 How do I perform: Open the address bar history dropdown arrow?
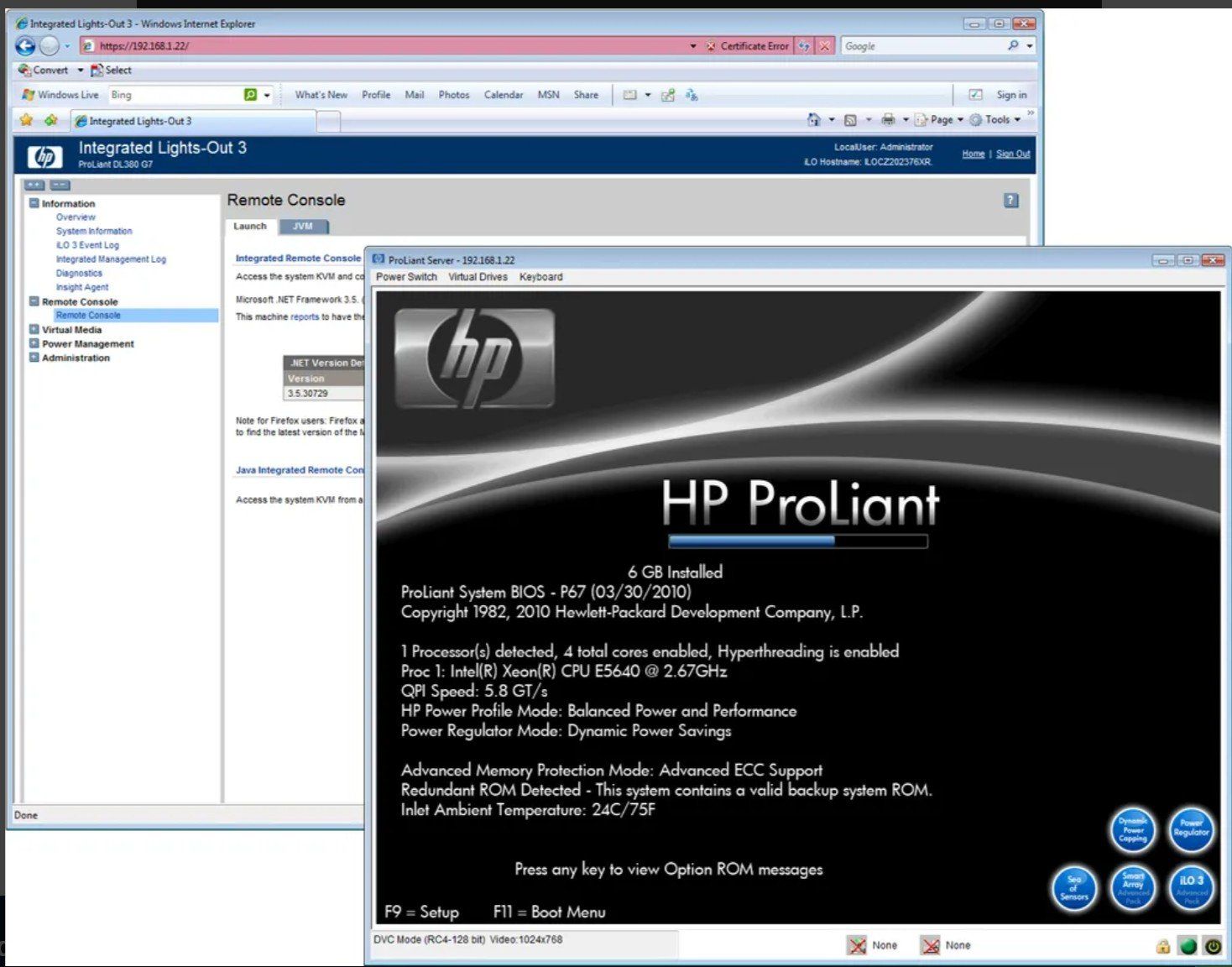pyautogui.click(x=693, y=46)
